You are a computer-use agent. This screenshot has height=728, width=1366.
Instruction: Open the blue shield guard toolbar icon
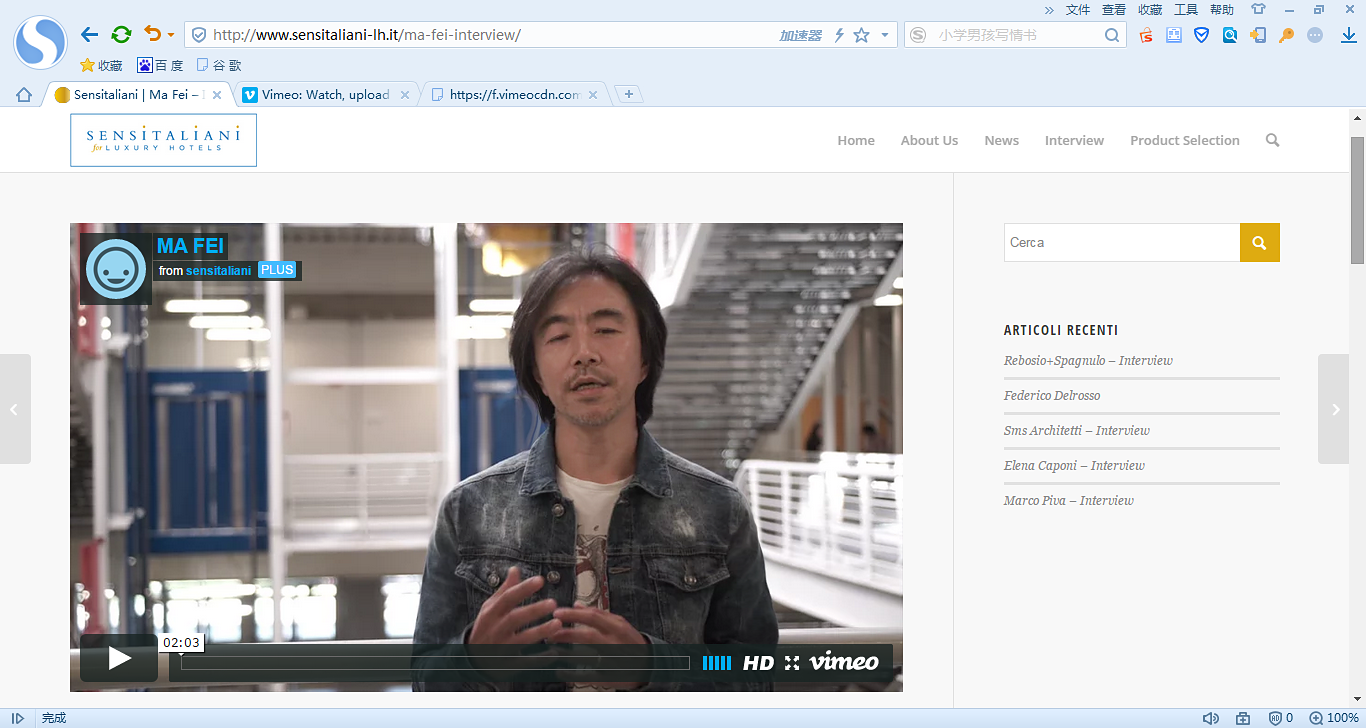tap(1202, 35)
